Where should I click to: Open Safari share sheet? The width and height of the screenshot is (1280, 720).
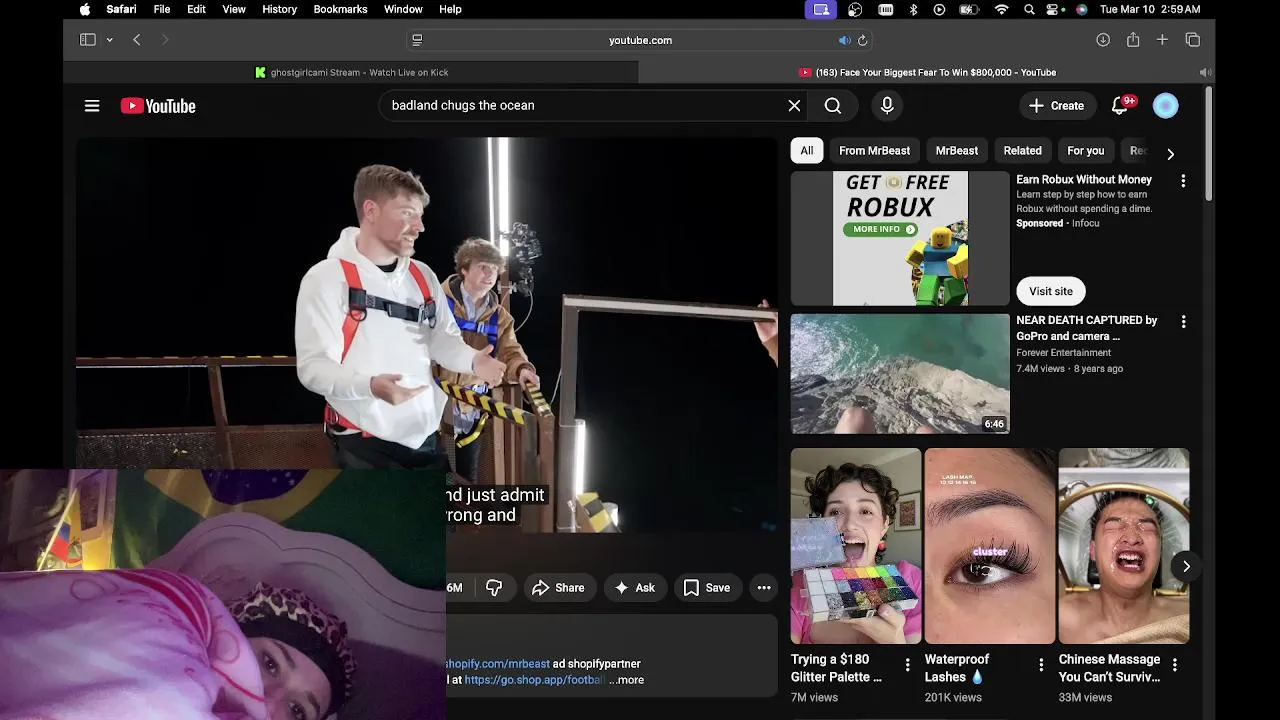point(1133,40)
